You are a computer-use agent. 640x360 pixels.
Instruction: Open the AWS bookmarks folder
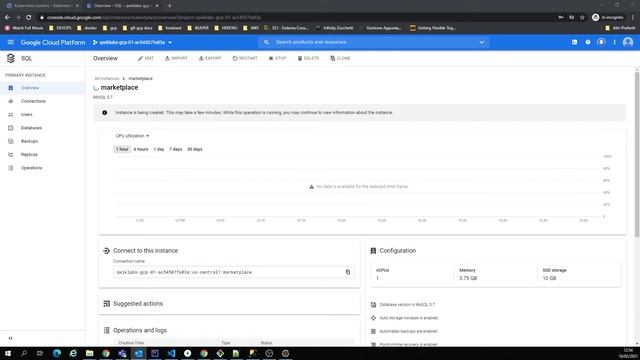click(x=251, y=28)
